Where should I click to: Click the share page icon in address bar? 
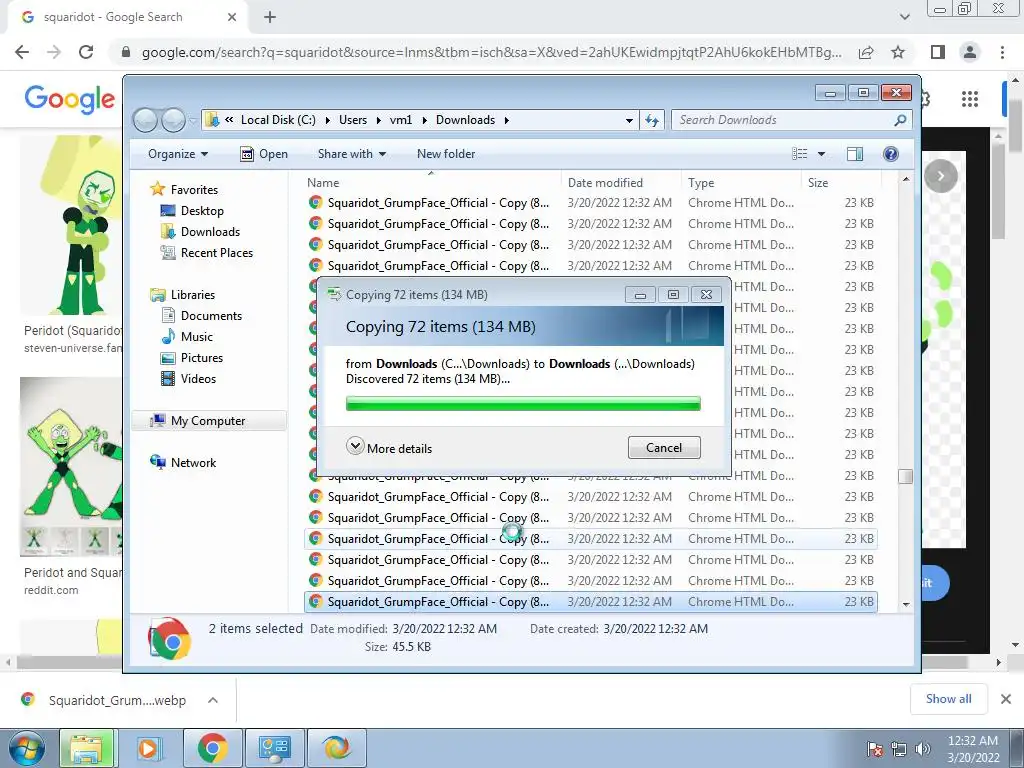866,52
